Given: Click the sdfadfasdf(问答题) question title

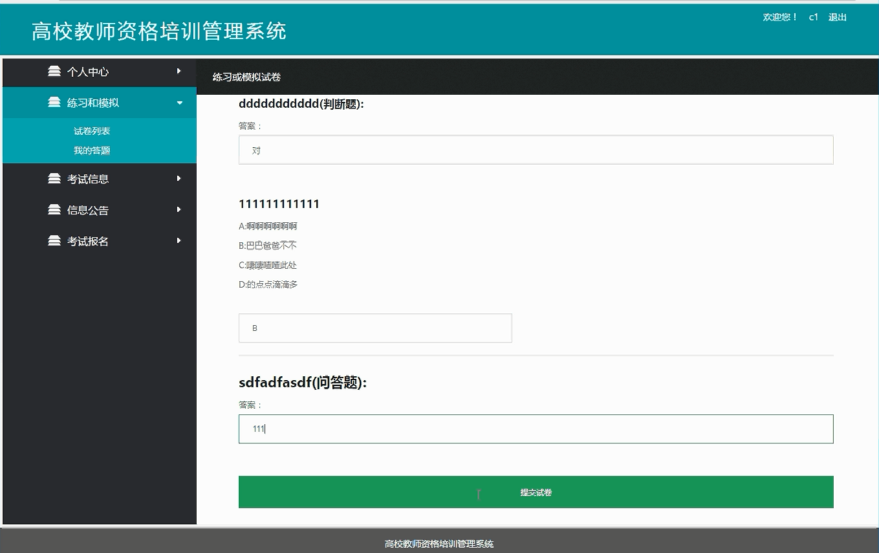Looking at the screenshot, I should [x=303, y=383].
